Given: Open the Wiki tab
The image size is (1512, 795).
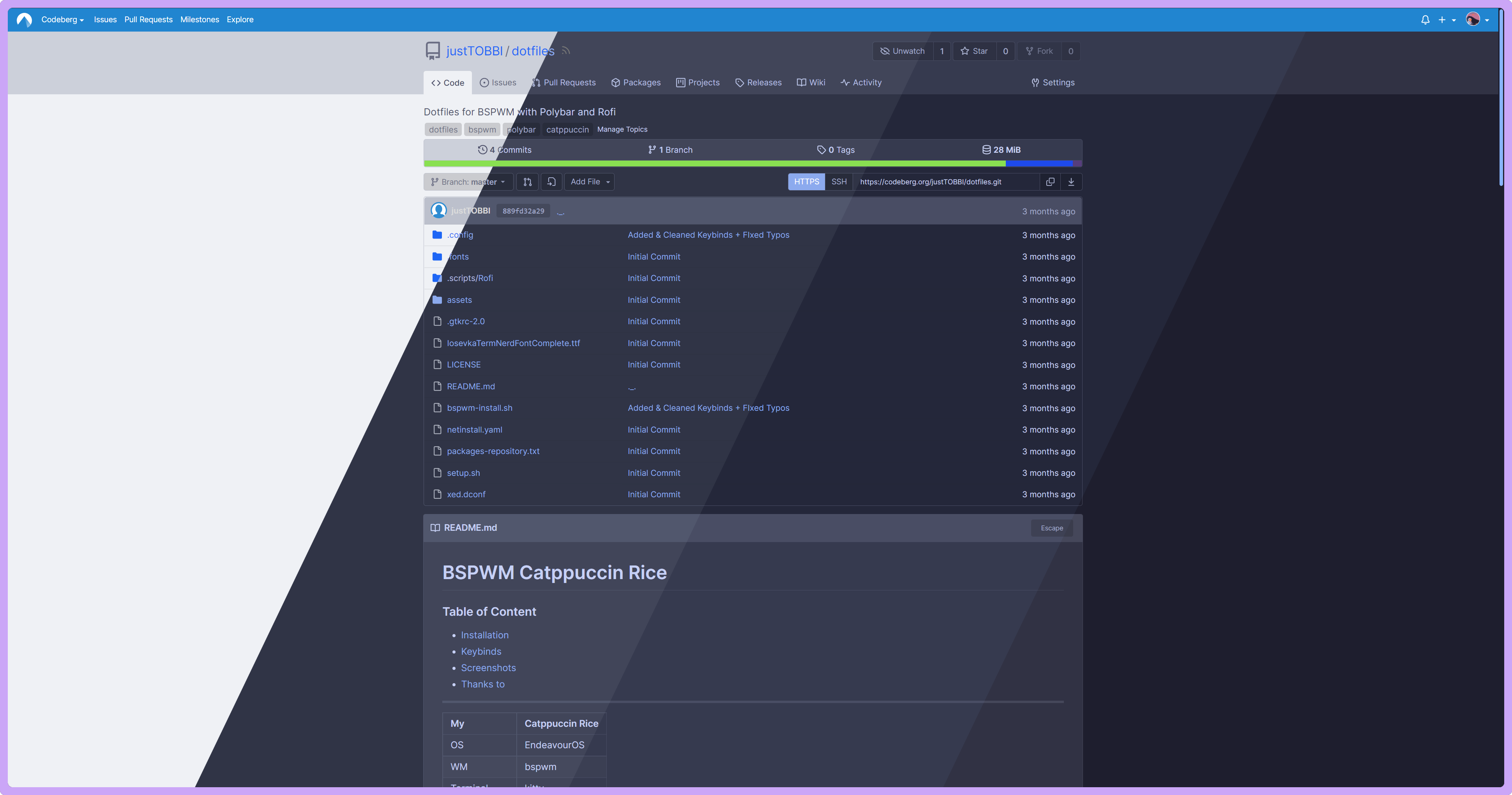Looking at the screenshot, I should (x=811, y=83).
